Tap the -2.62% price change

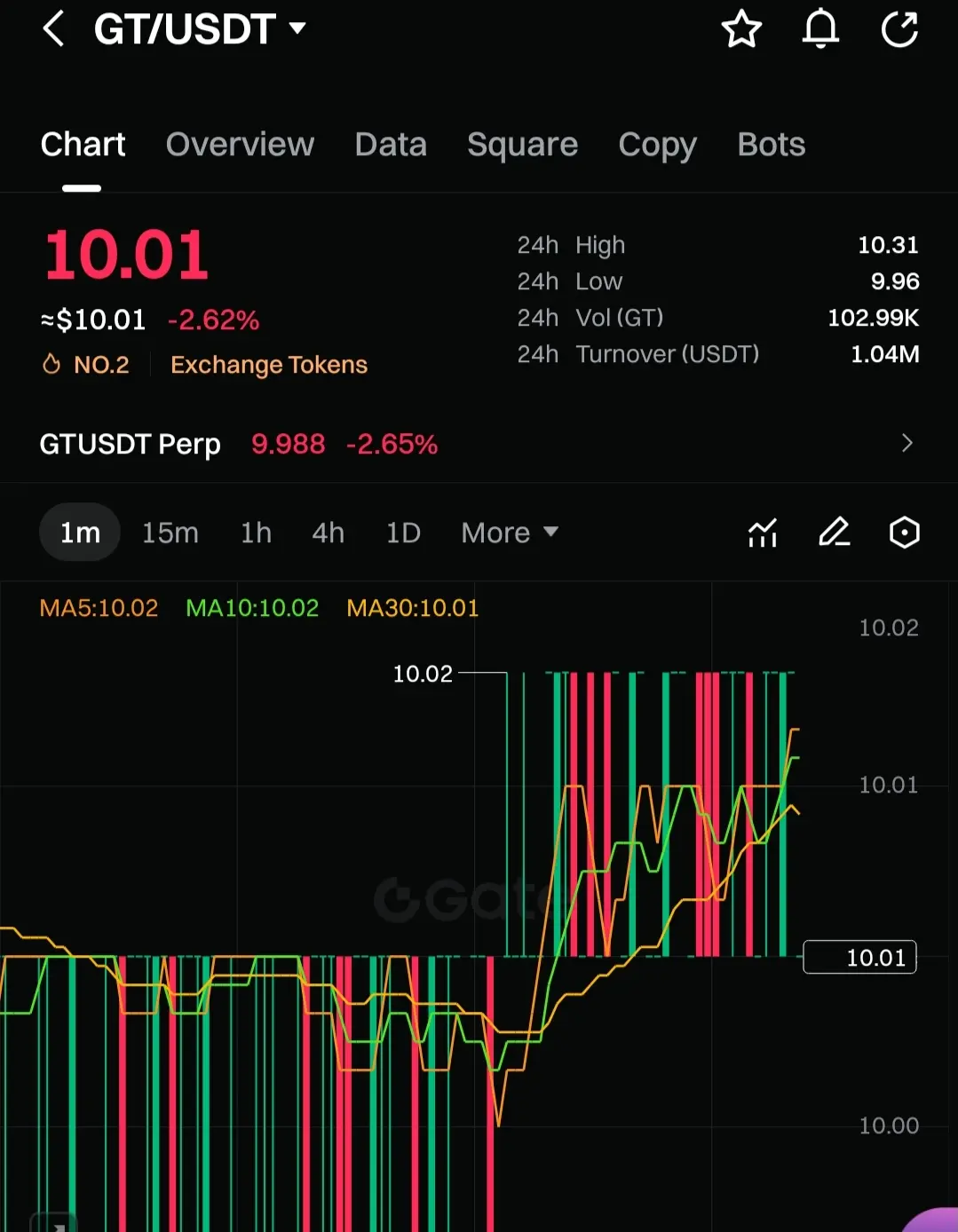(214, 320)
